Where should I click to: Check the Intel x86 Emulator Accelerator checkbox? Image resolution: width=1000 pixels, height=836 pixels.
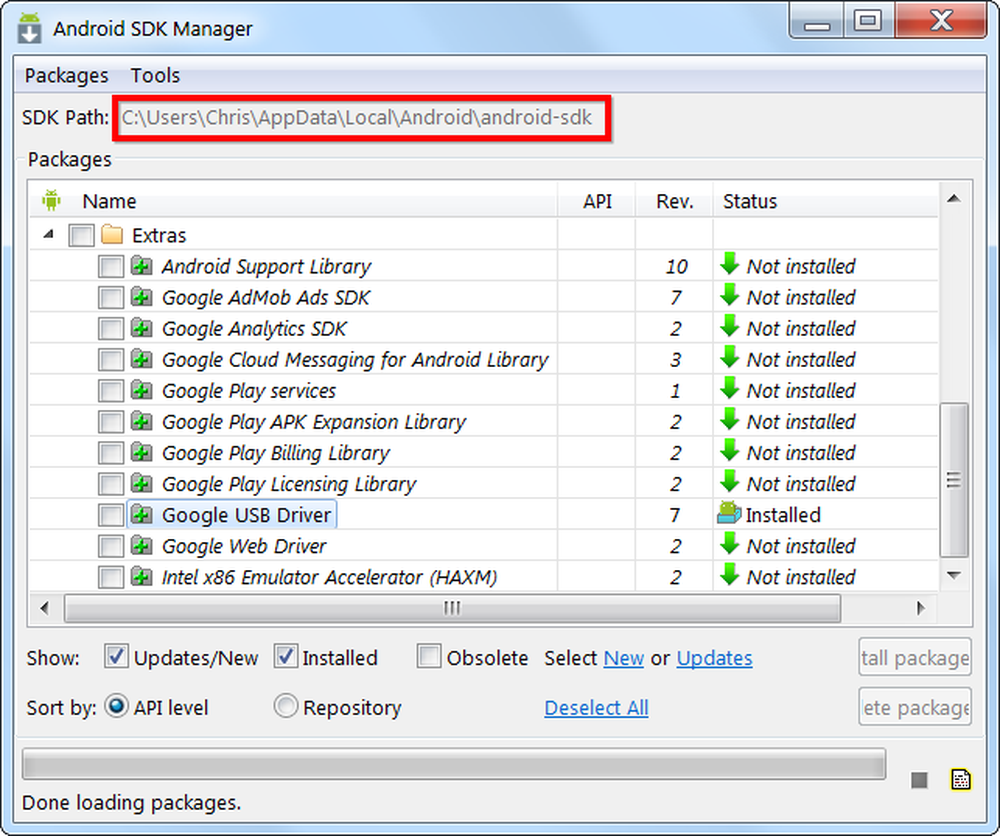point(111,578)
